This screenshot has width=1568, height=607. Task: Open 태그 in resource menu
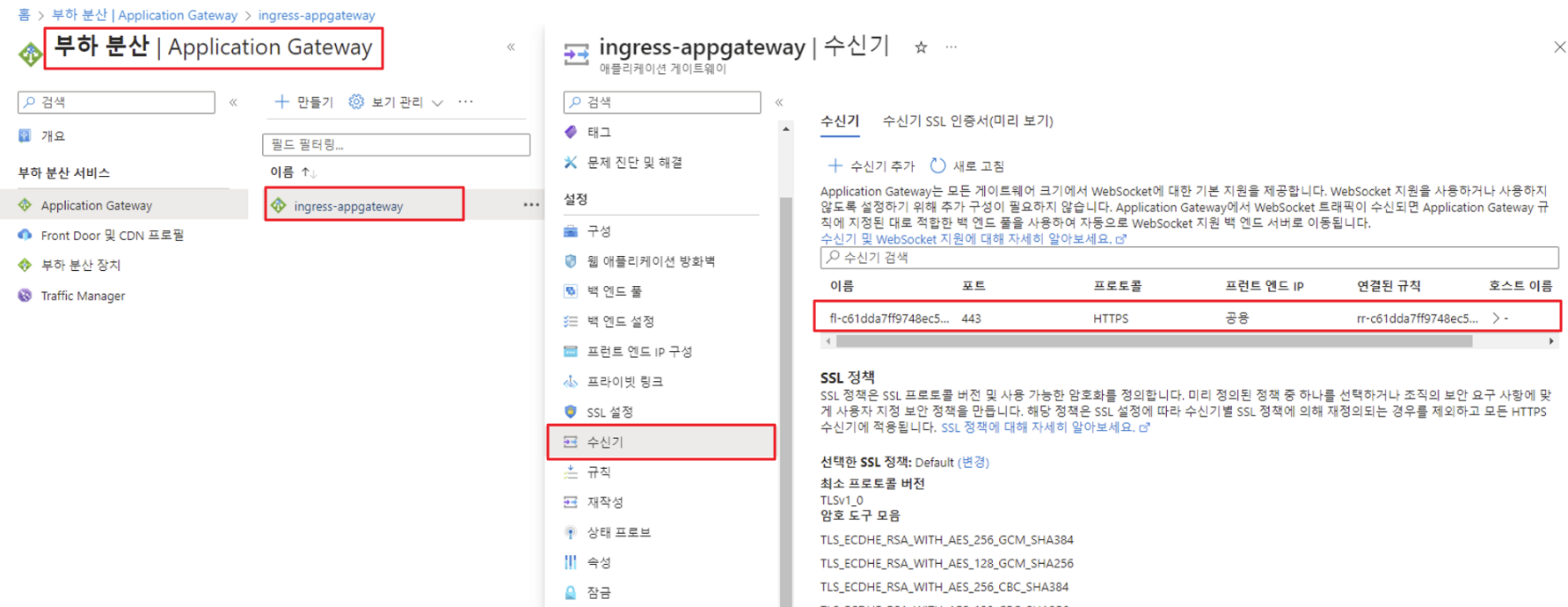click(x=599, y=132)
